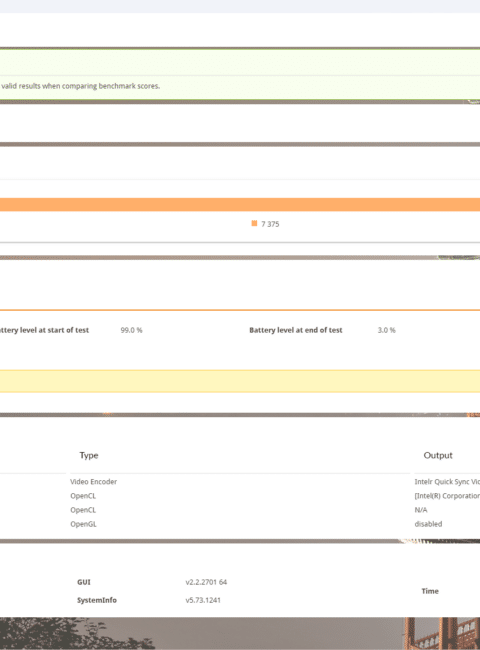This screenshot has width=480, height=650.
Task: Click the GUI label
Action: [84, 582]
